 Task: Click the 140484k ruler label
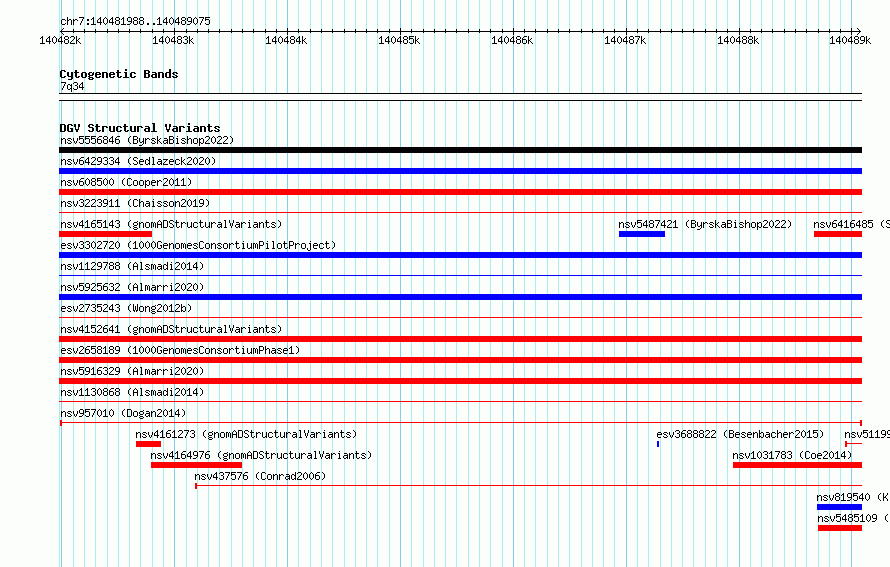click(286, 40)
